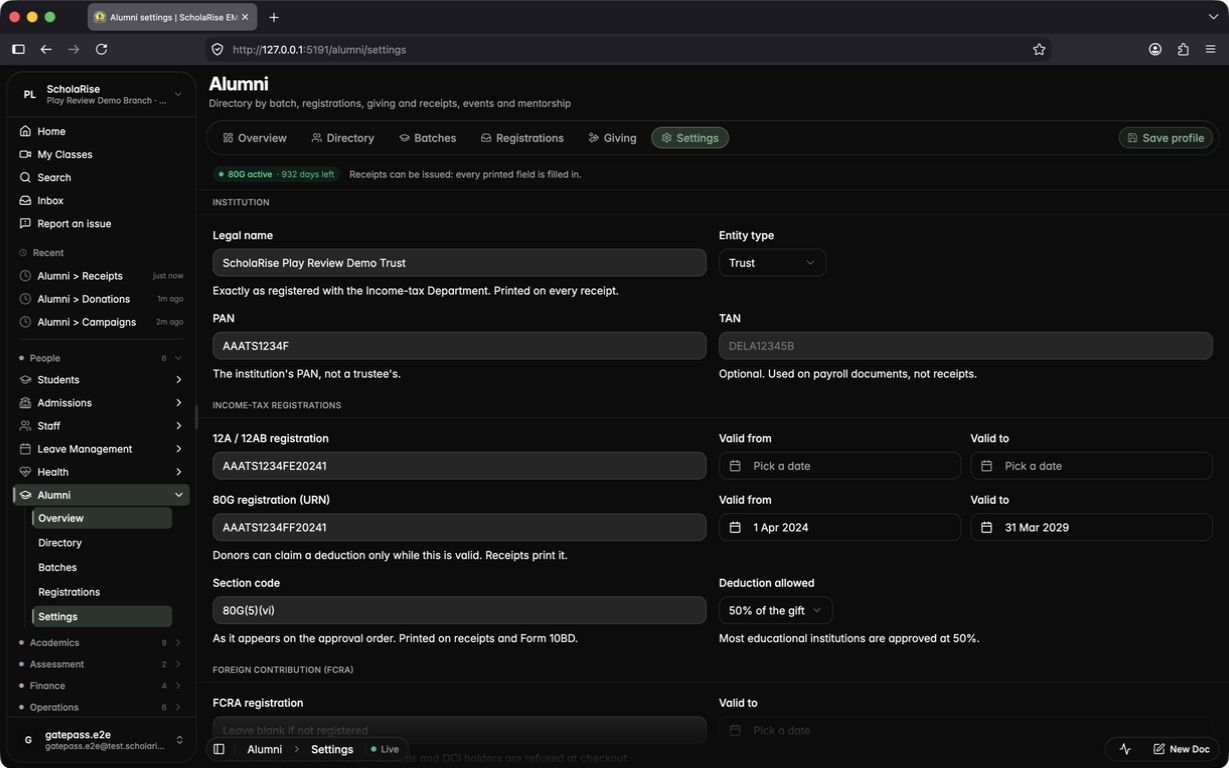The height and width of the screenshot is (768, 1229).
Task: Open Directory under Alumni in sidebar
Action: click(x=102, y=543)
